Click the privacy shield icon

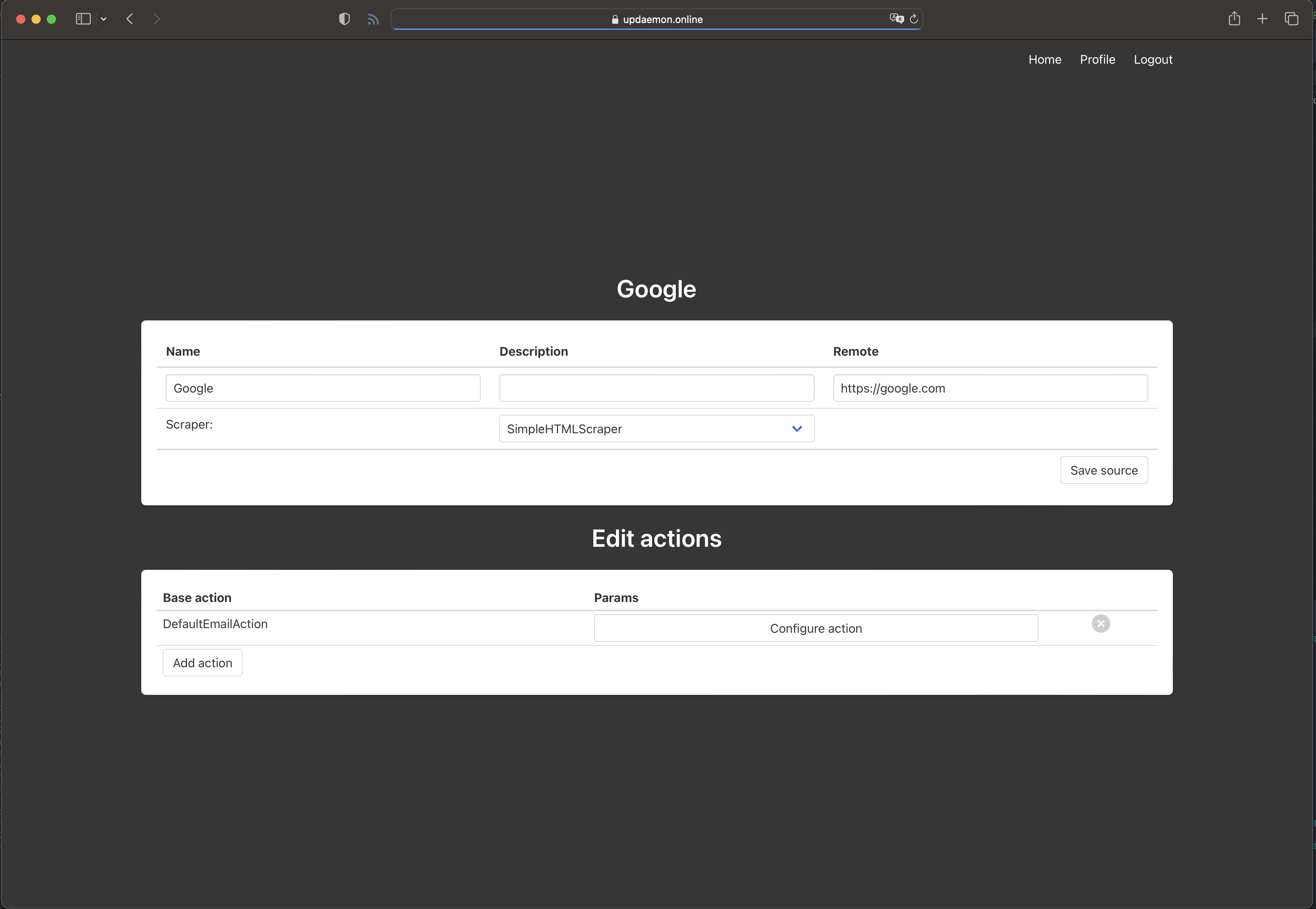pos(344,19)
